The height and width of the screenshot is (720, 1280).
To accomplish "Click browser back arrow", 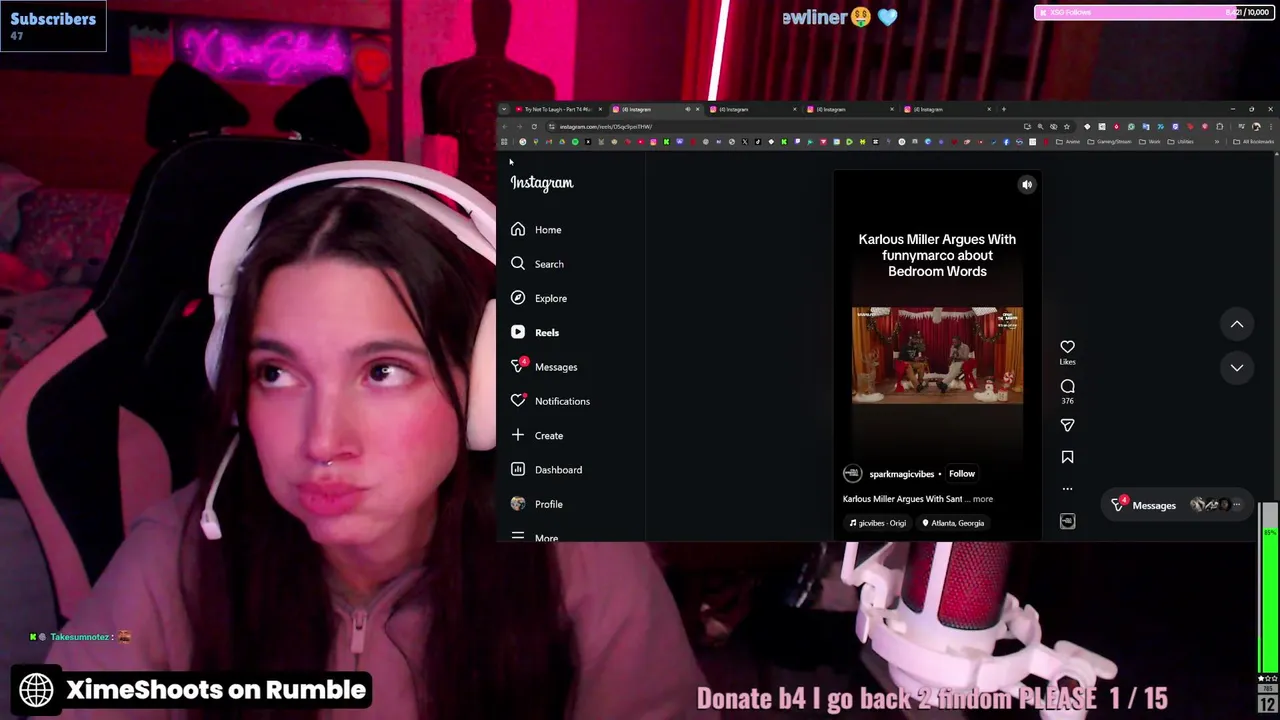I will tap(504, 127).
